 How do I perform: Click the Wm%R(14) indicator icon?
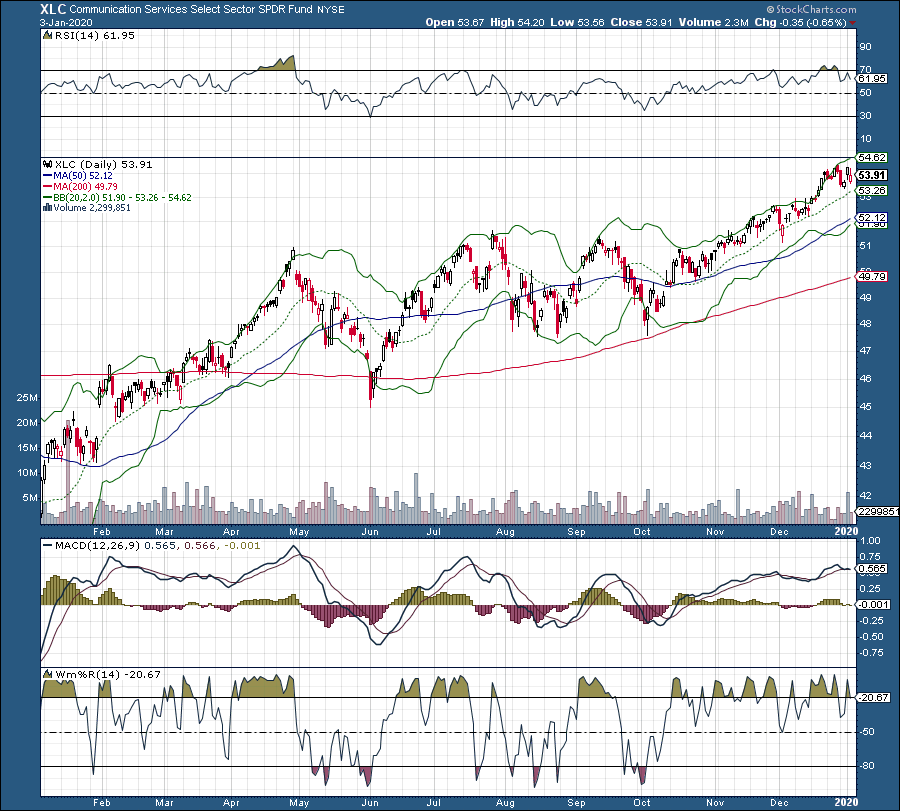point(48,674)
